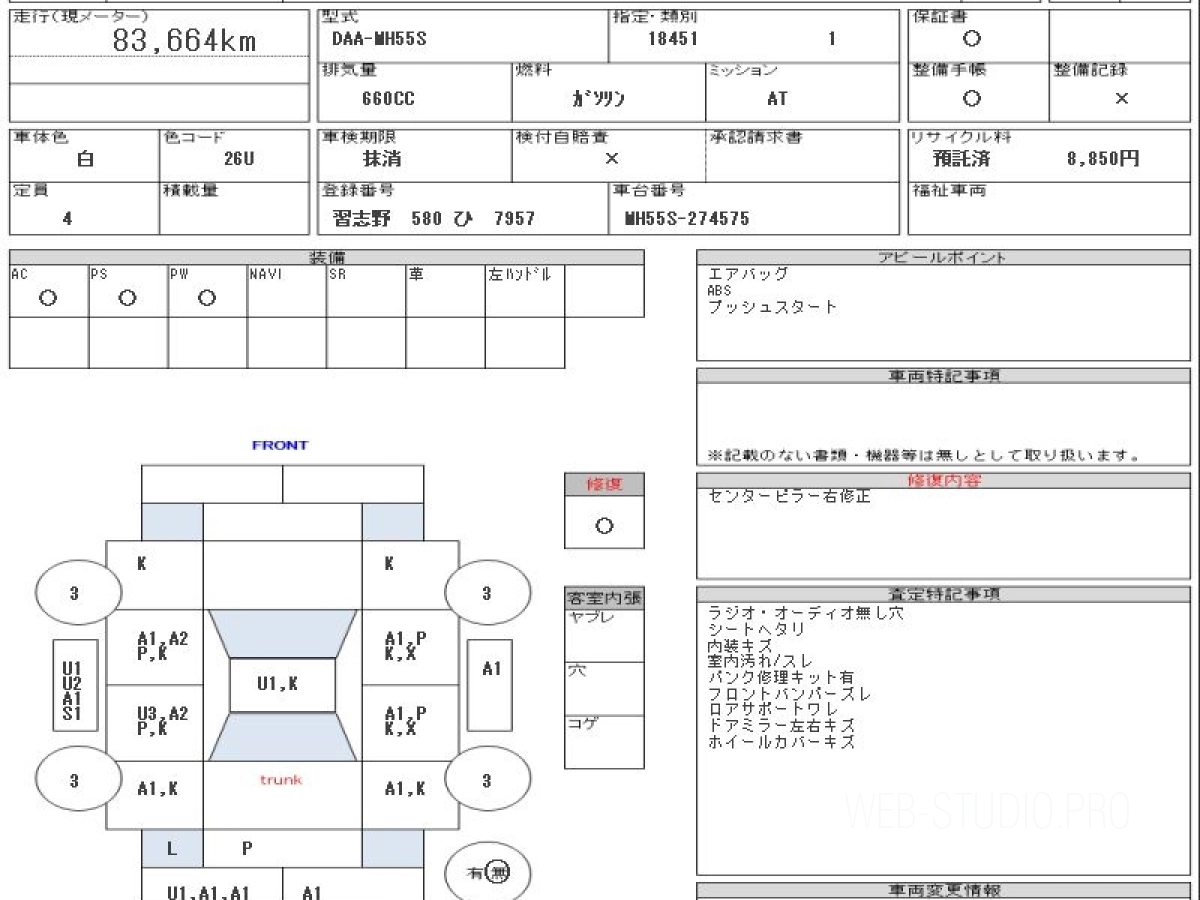This screenshot has width=1200, height=900.
Task: Select the AT transmission value
Action: [x=777, y=99]
